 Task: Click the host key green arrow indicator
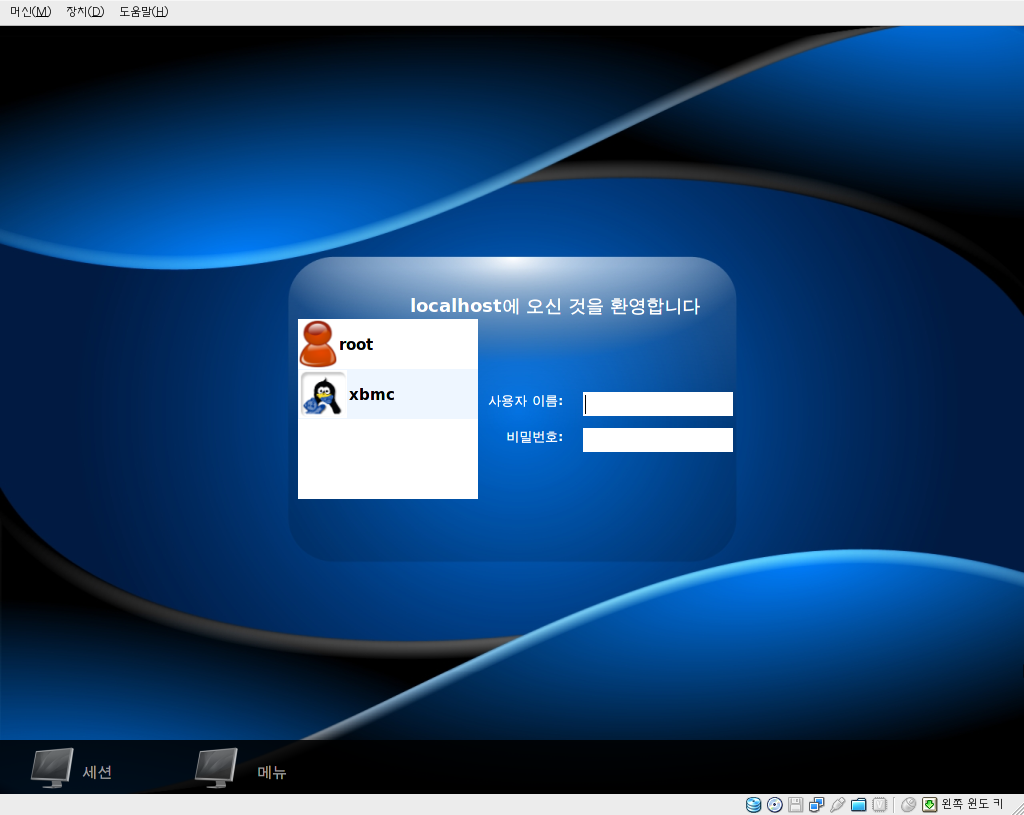929,805
